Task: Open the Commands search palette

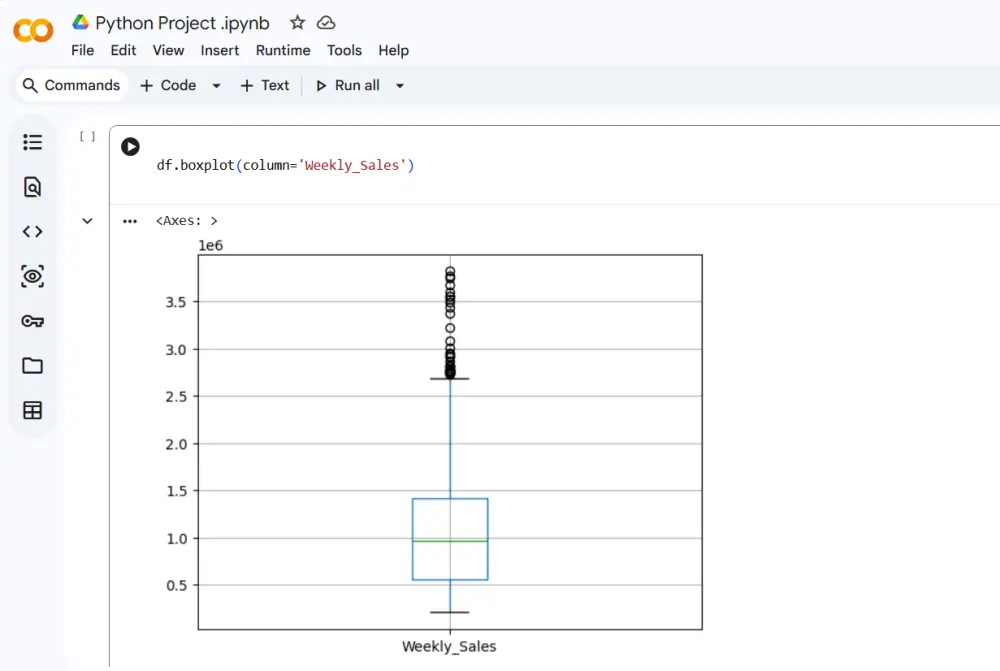Action: 71,85
